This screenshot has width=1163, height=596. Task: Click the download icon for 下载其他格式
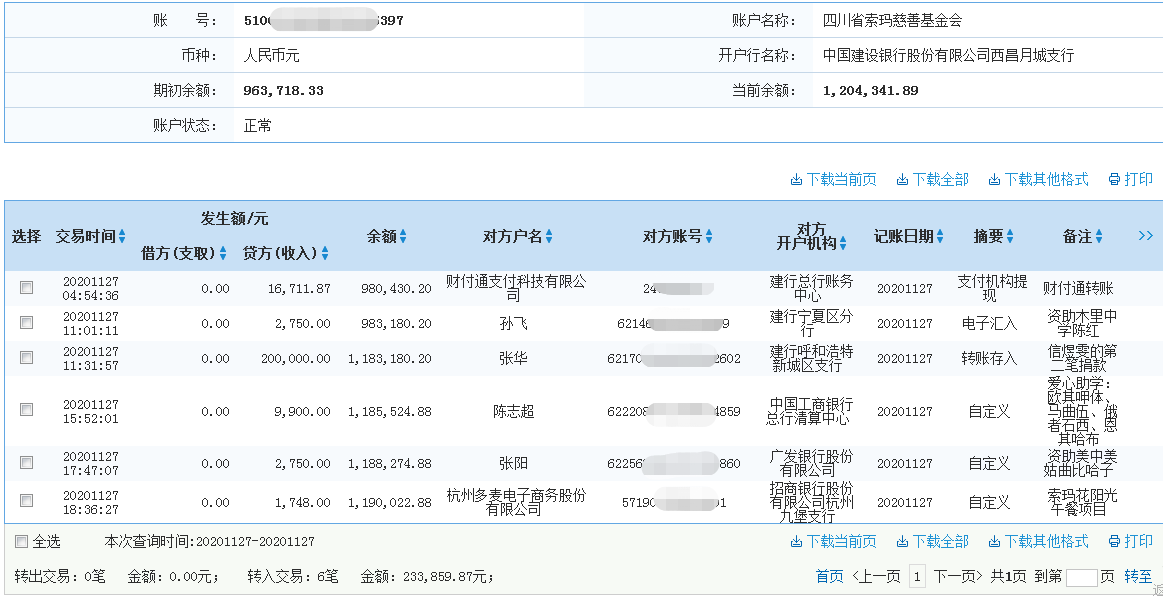994,179
